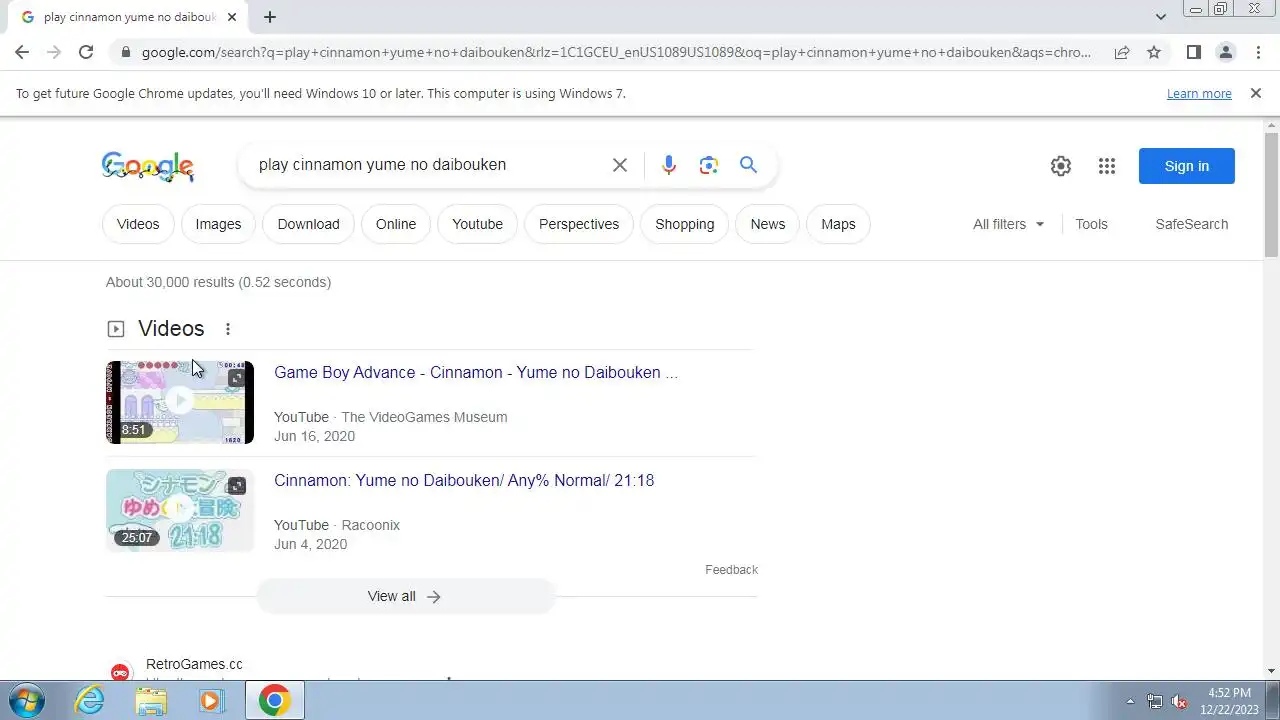Select the Online filter chip

click(396, 224)
